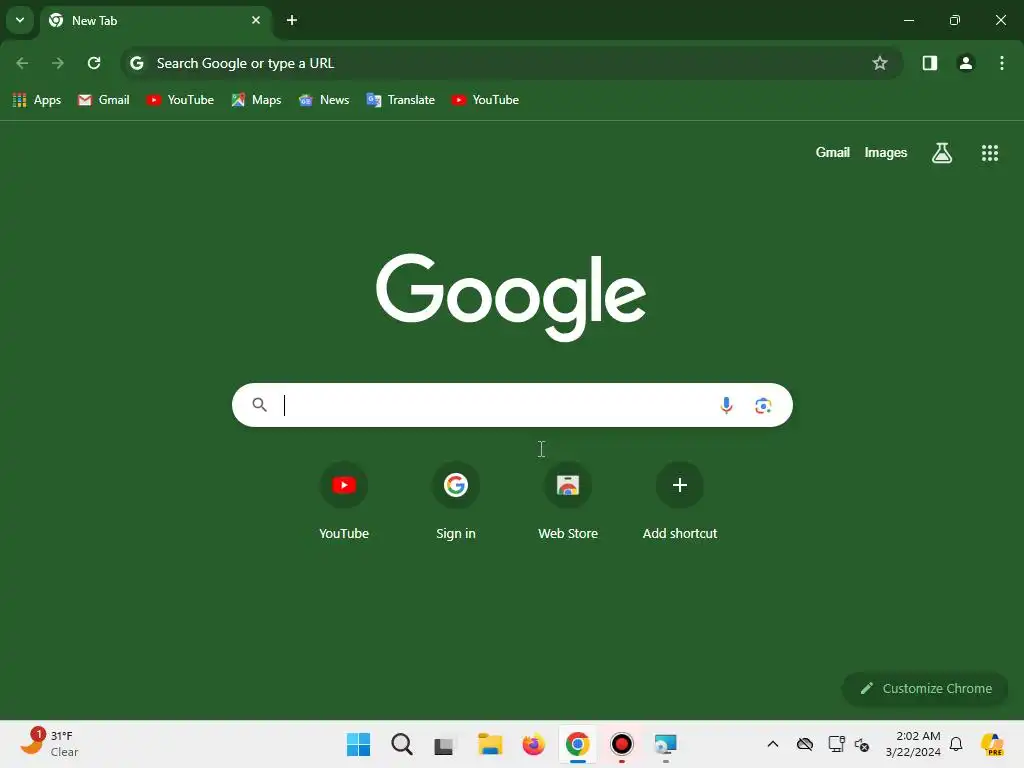
Task: Click Gmail link at top right of page
Action: pyautogui.click(x=832, y=153)
